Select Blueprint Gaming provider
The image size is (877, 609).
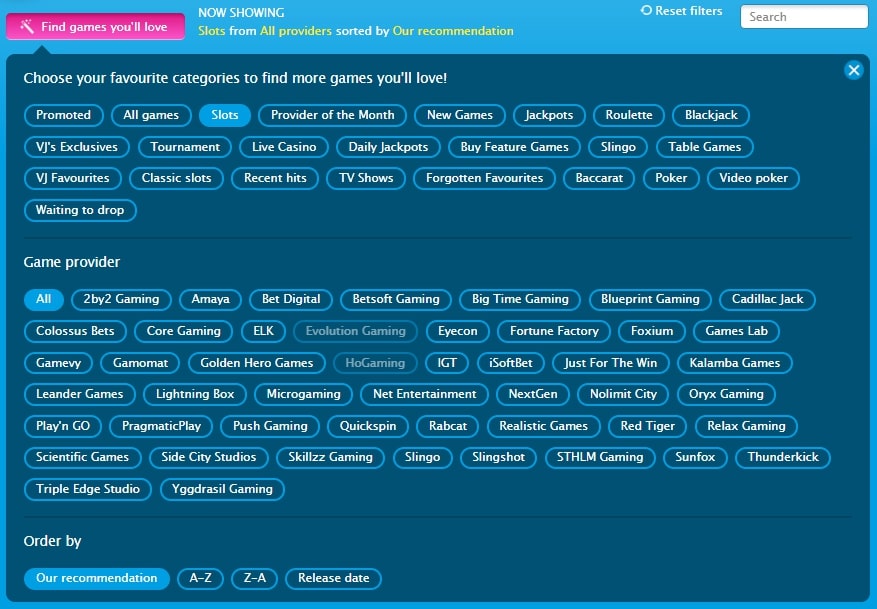(x=650, y=299)
